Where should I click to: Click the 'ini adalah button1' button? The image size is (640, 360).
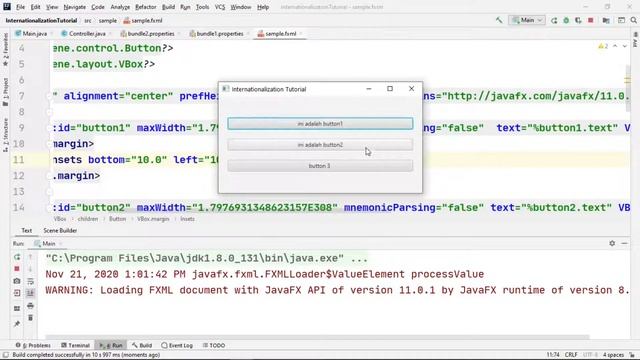[320, 124]
